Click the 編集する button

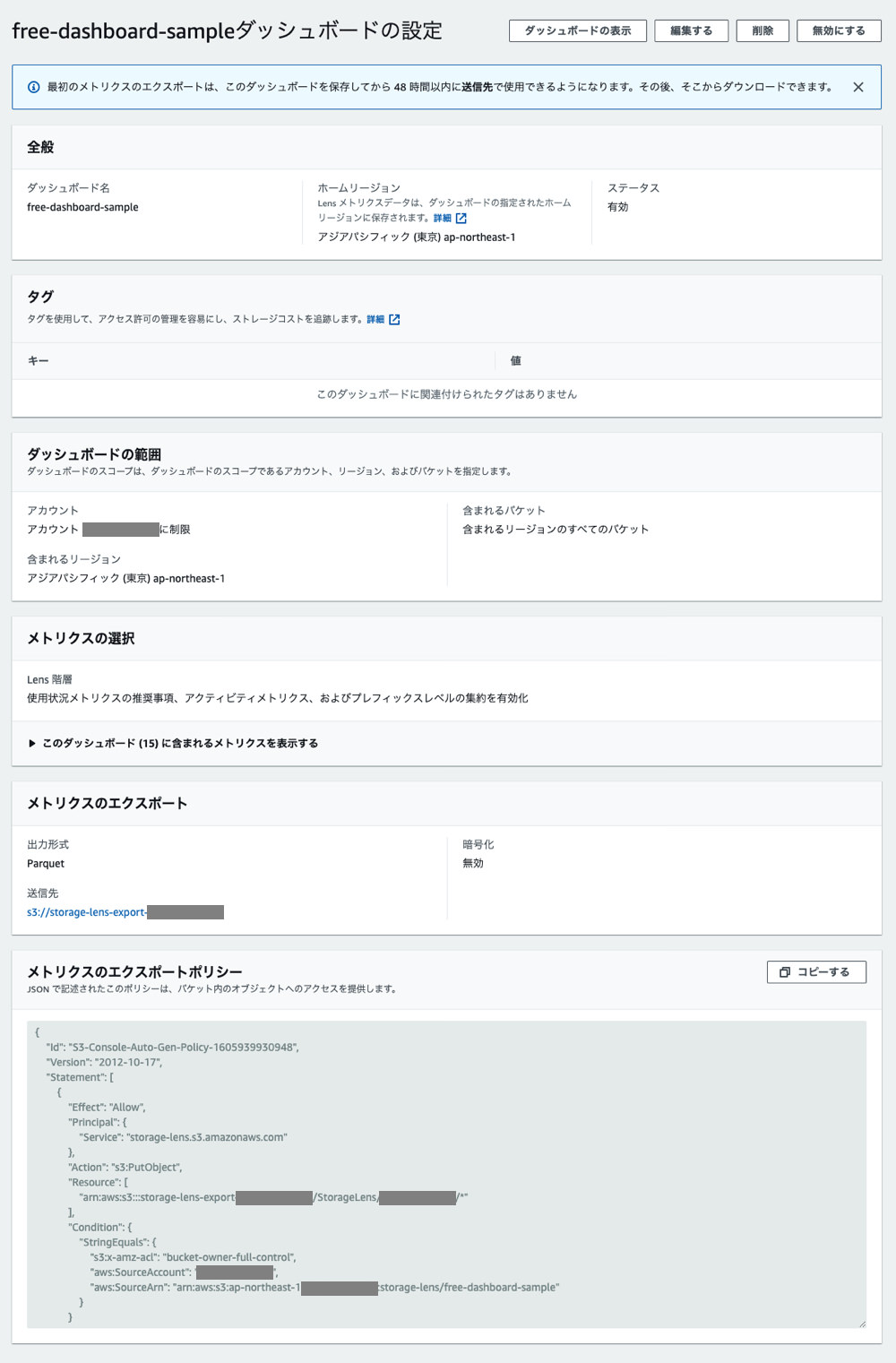(691, 30)
